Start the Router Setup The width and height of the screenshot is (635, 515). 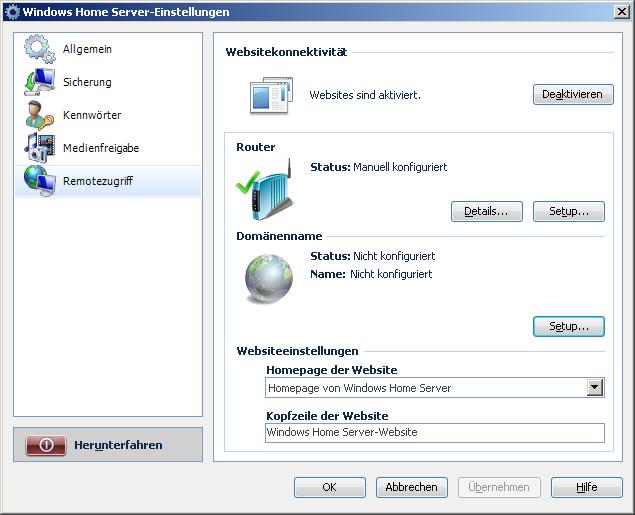tap(569, 211)
